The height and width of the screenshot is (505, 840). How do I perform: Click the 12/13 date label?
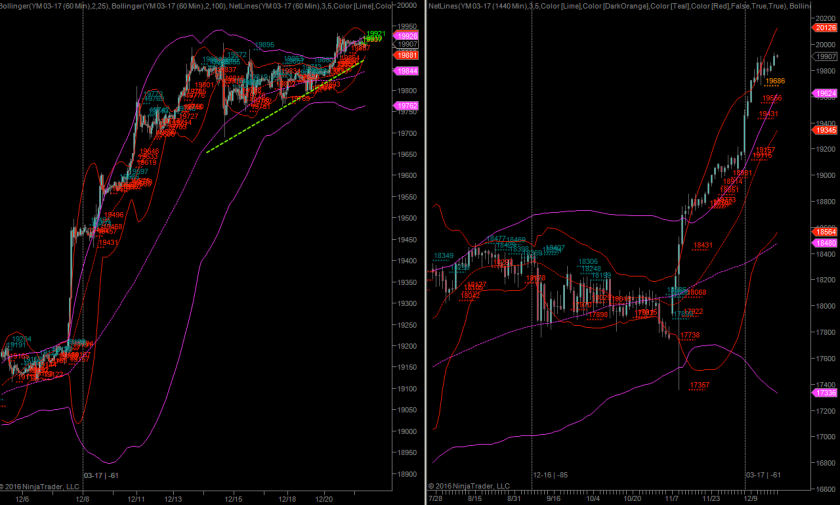coord(173,499)
